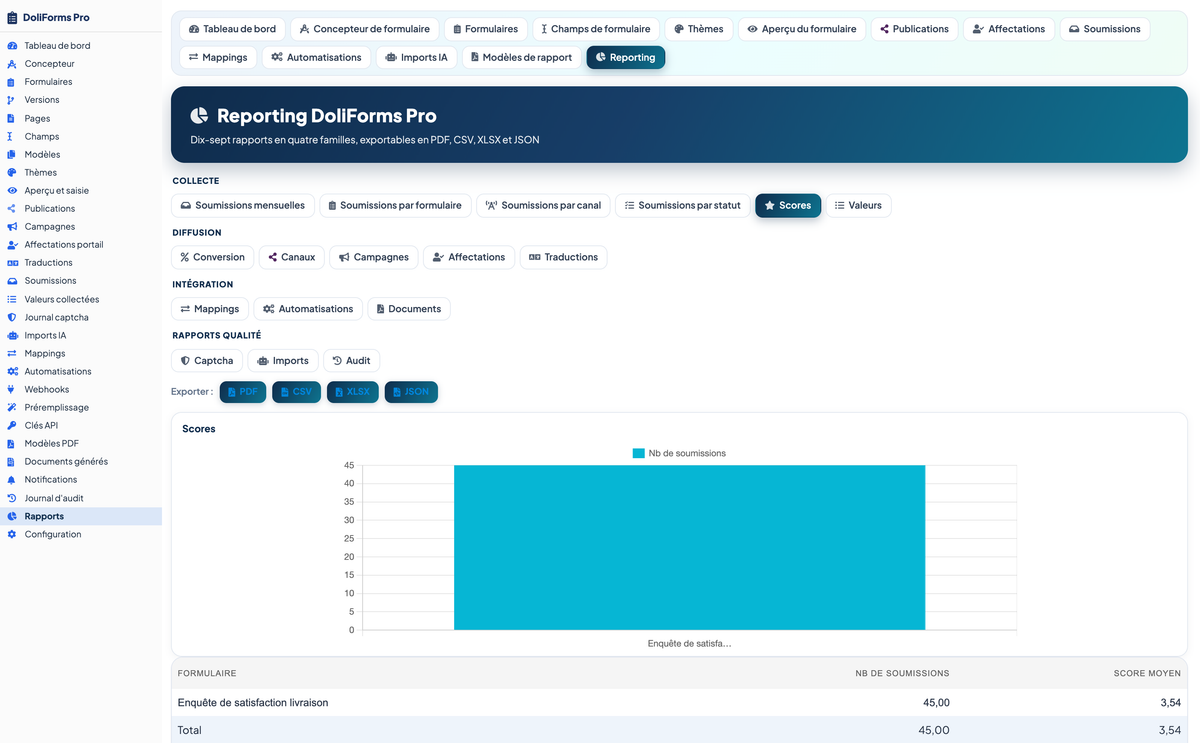Show the Soumissions par statut report
The height and width of the screenshot is (743, 1200).
pos(682,205)
